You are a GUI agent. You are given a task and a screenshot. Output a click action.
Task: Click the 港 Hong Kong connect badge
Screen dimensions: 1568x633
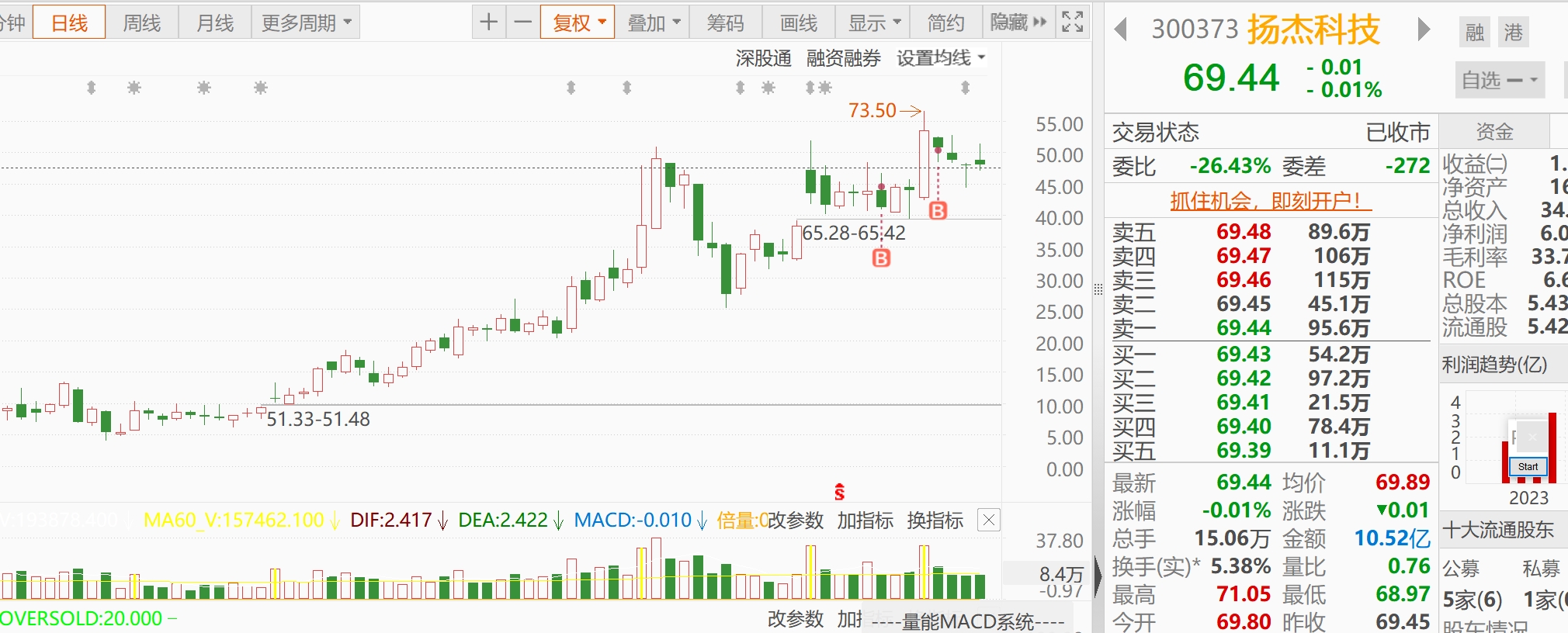pos(1514,32)
